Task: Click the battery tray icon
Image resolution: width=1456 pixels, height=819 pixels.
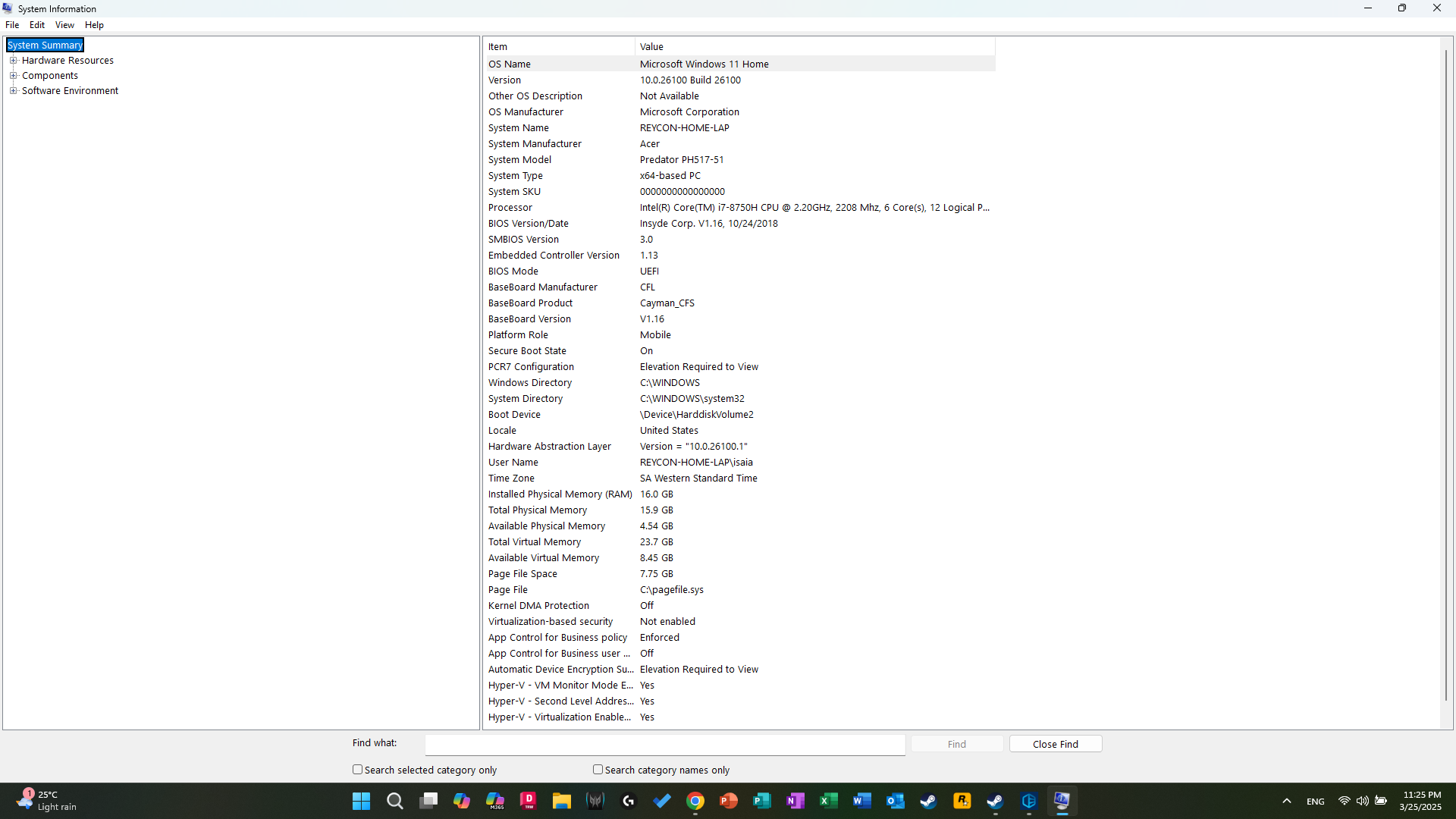Action: 1381,802
